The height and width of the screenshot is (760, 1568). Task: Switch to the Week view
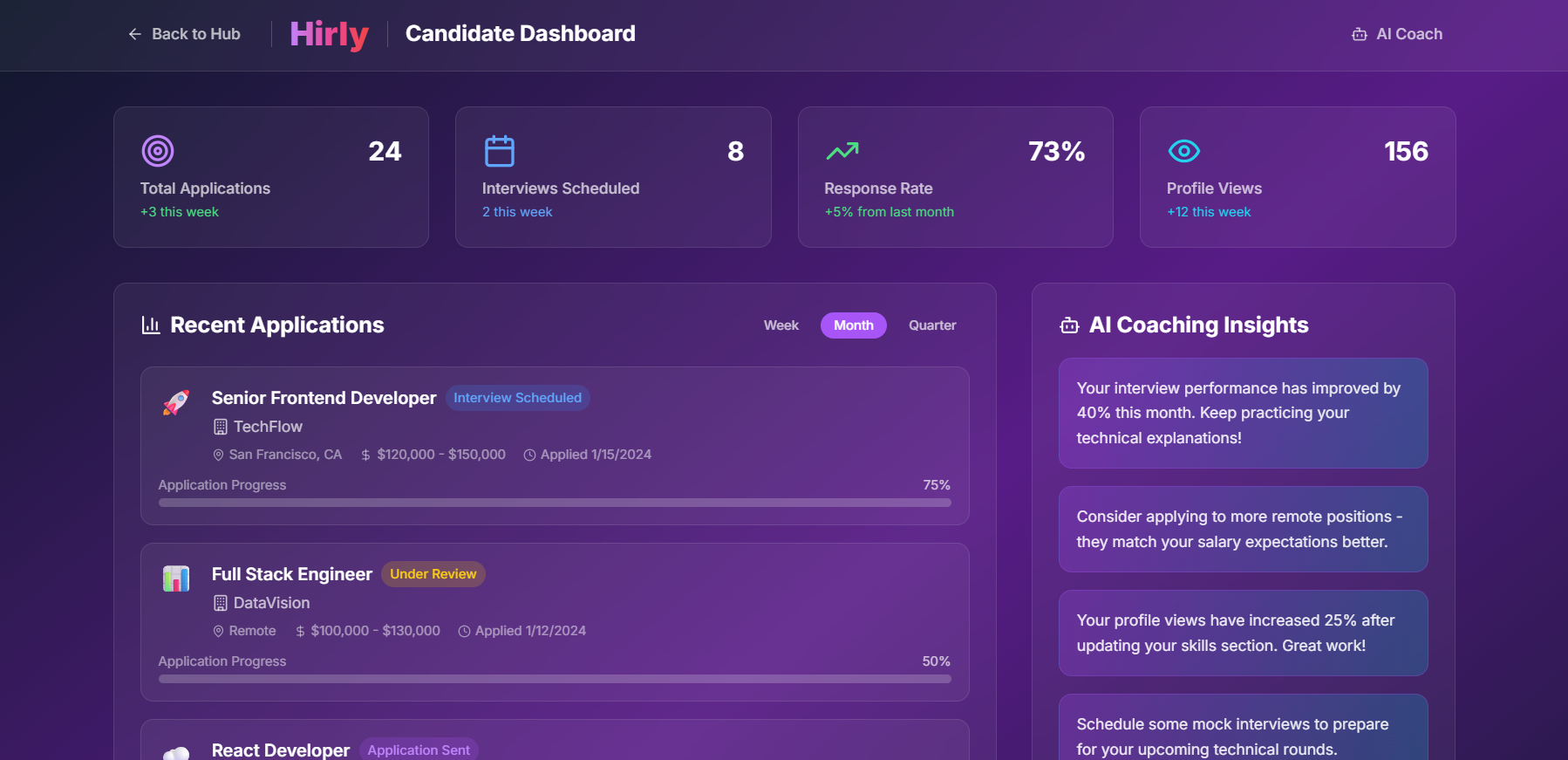[x=781, y=325]
